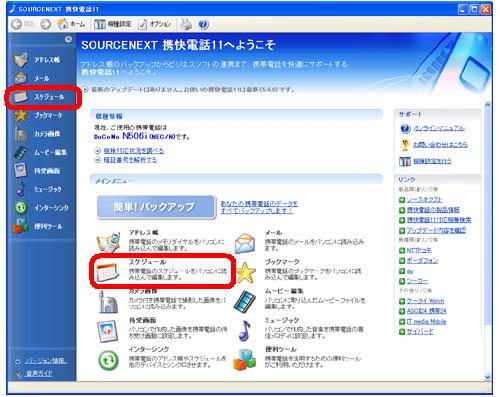500x397 pixels.
Task: Click the 簡単！バックアップ button
Action: click(x=156, y=207)
